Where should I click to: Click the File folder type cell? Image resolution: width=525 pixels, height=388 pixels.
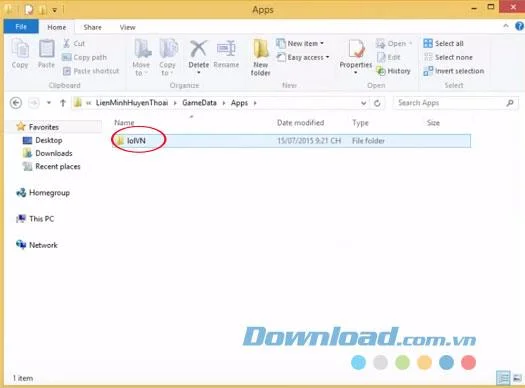[368, 141]
